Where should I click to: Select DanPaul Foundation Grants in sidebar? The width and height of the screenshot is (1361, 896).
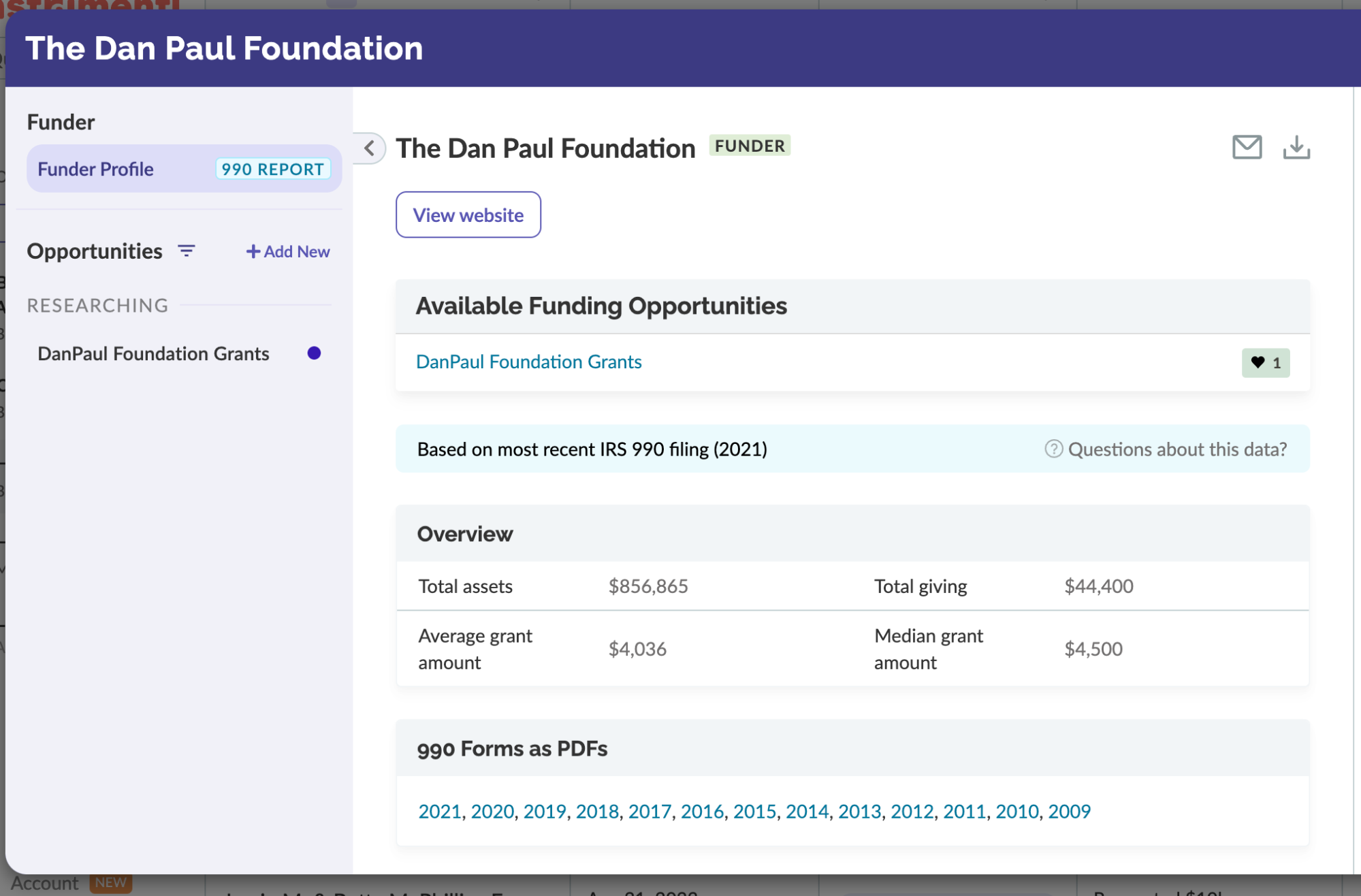153,353
